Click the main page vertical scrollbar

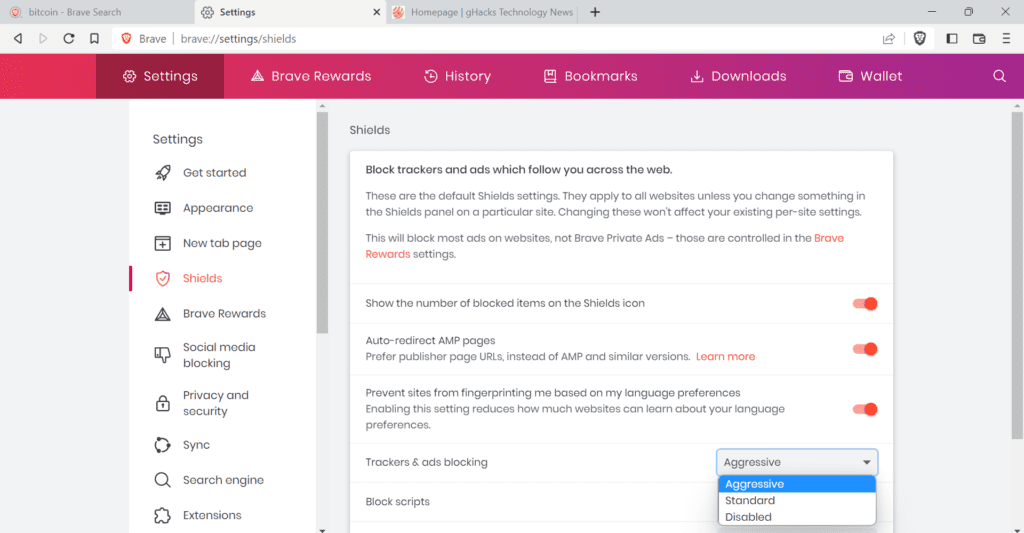[1017, 274]
